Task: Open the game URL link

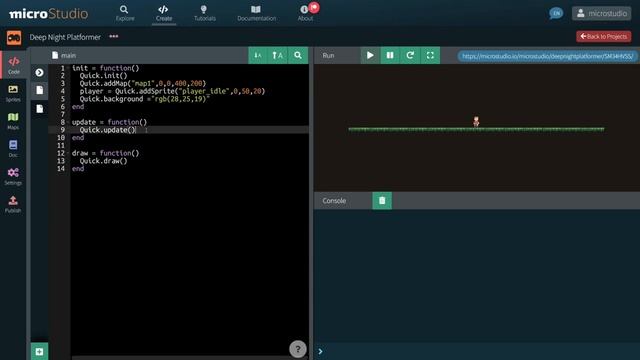Action: [x=547, y=56]
